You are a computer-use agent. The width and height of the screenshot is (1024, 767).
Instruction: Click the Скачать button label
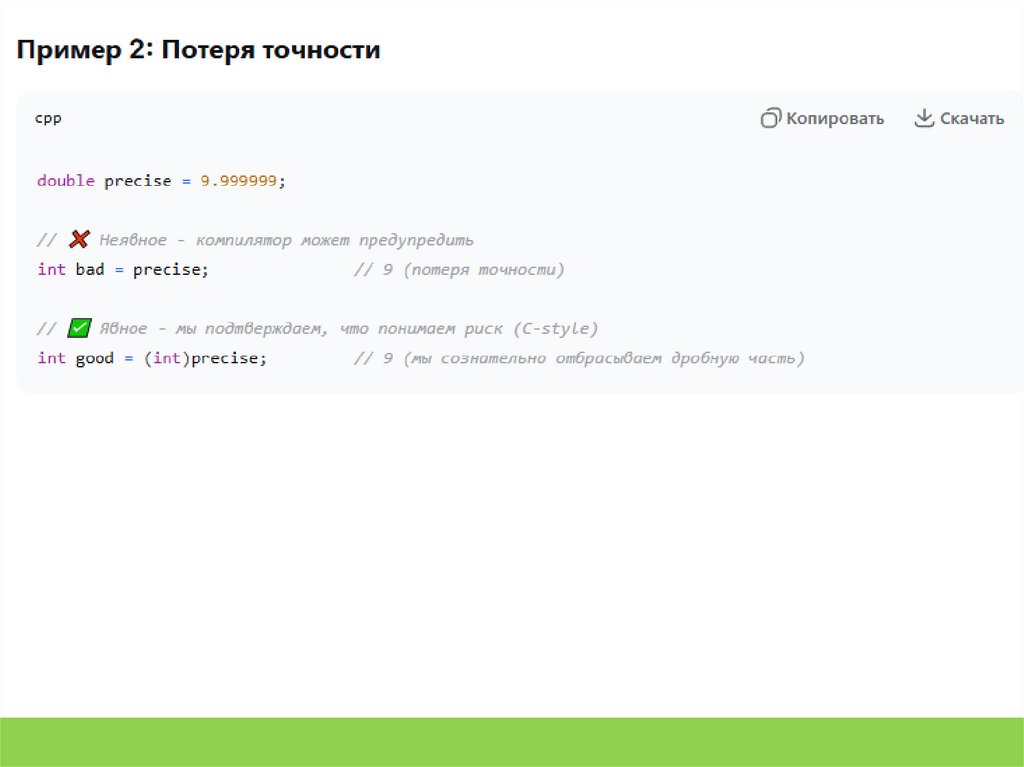point(972,119)
